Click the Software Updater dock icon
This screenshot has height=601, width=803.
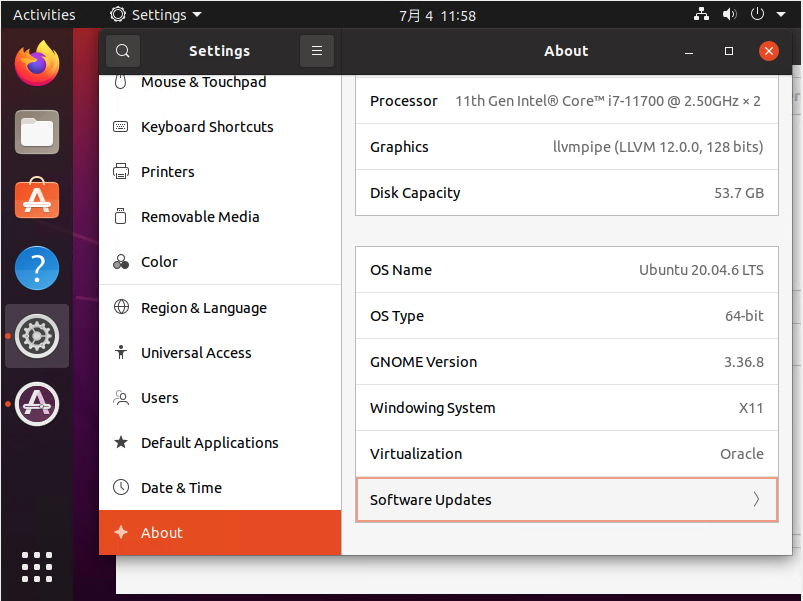(x=37, y=404)
